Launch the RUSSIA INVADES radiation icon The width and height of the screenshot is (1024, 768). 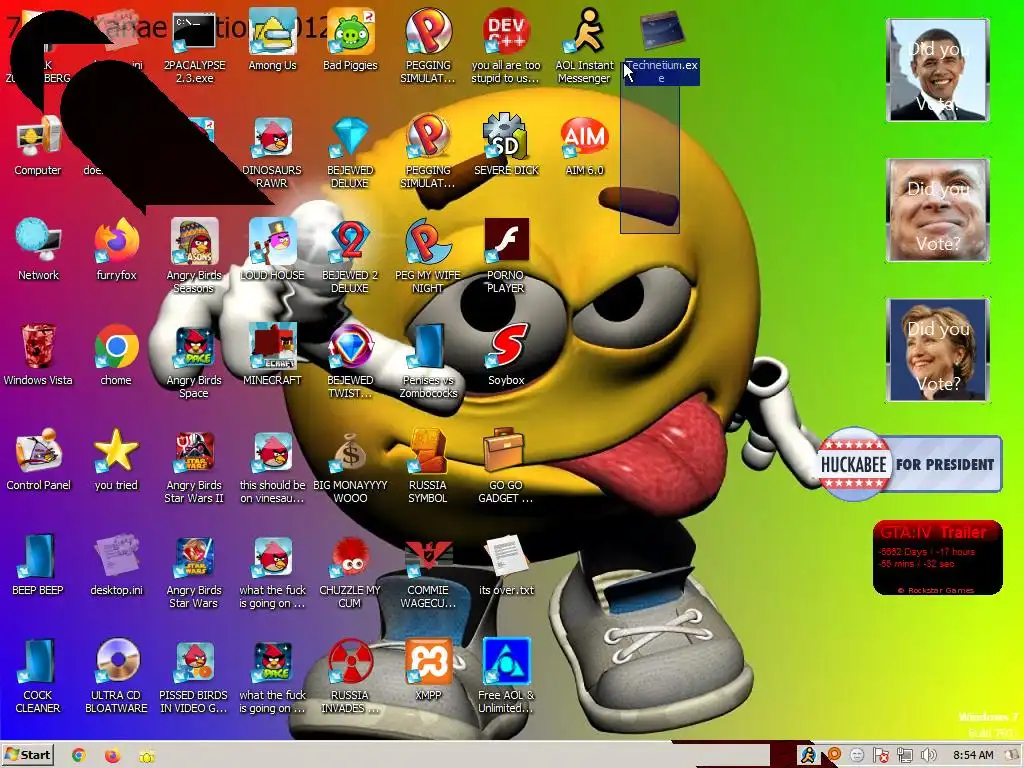(x=350, y=677)
